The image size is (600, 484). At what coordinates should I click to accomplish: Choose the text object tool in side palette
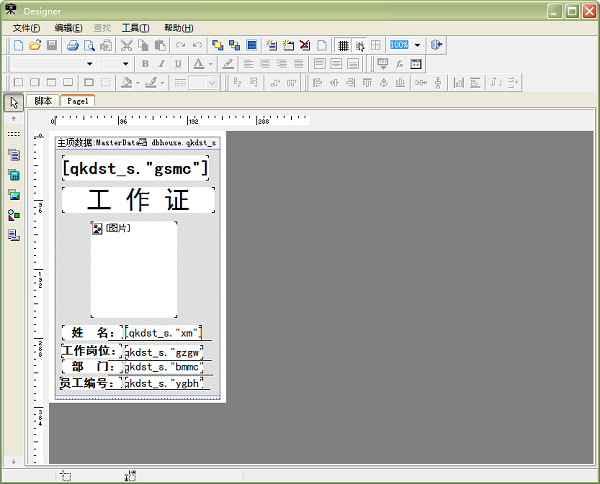14,155
